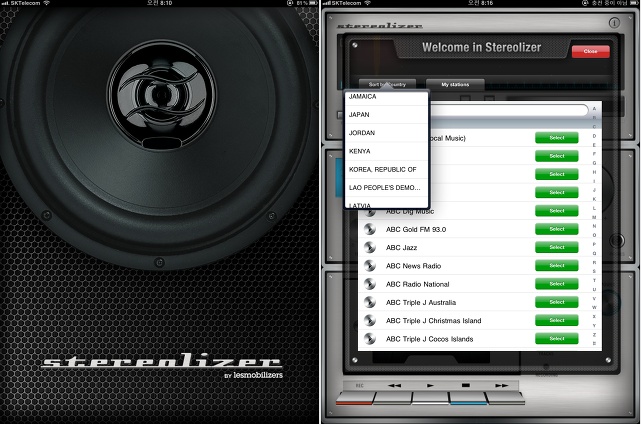Jump to letter Z in the alphabet index
Viewport: 641px width, 424px height.
pos(594,334)
